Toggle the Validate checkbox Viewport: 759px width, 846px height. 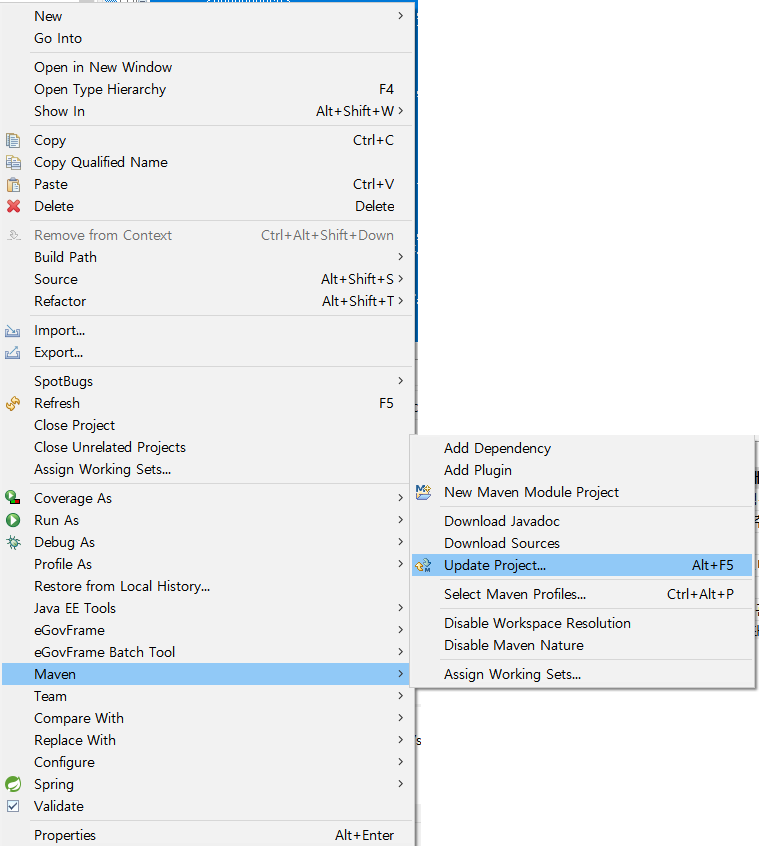click(x=13, y=806)
